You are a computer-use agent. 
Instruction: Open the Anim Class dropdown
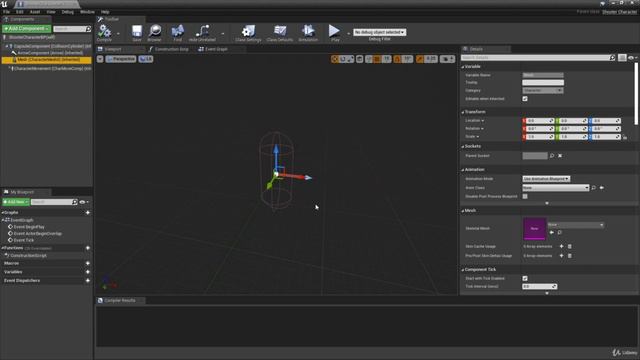point(556,188)
